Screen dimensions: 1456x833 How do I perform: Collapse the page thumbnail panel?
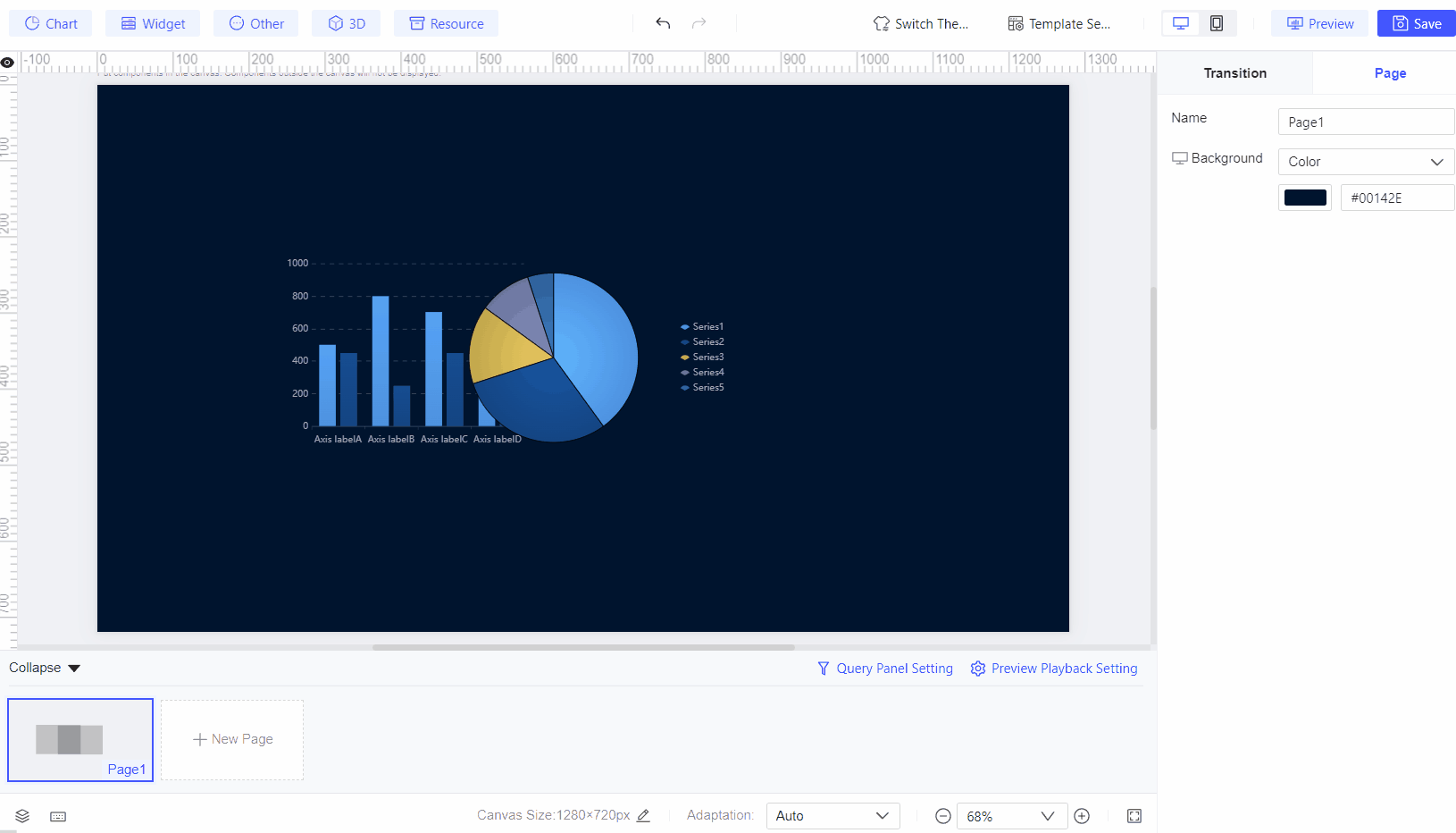click(x=43, y=668)
